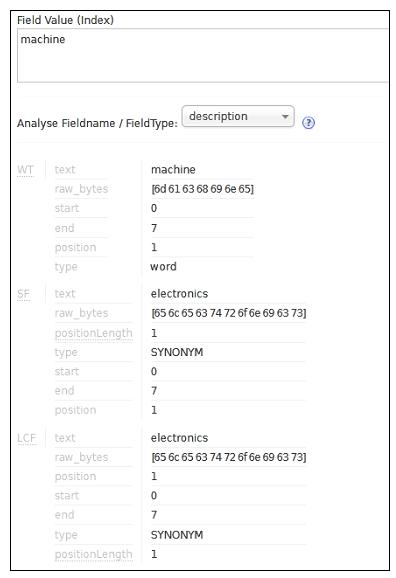This screenshot has width=396, height=578.
Task: Click the dropdown arrow beside description
Action: coord(285,116)
